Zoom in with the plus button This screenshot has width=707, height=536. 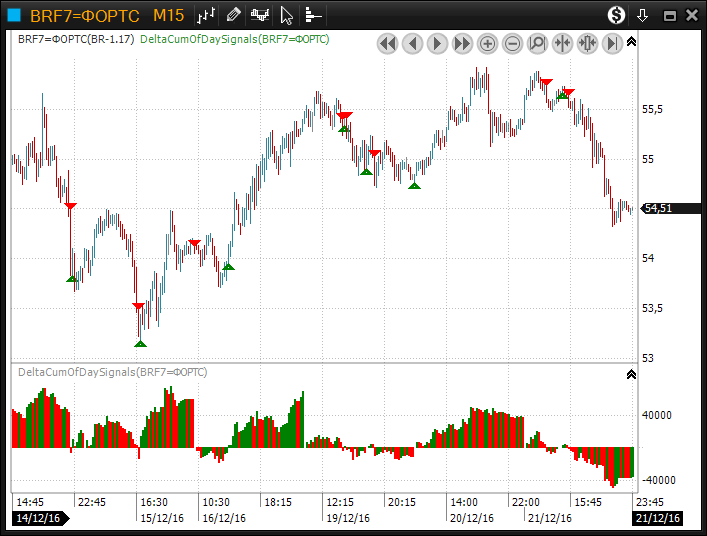click(487, 43)
